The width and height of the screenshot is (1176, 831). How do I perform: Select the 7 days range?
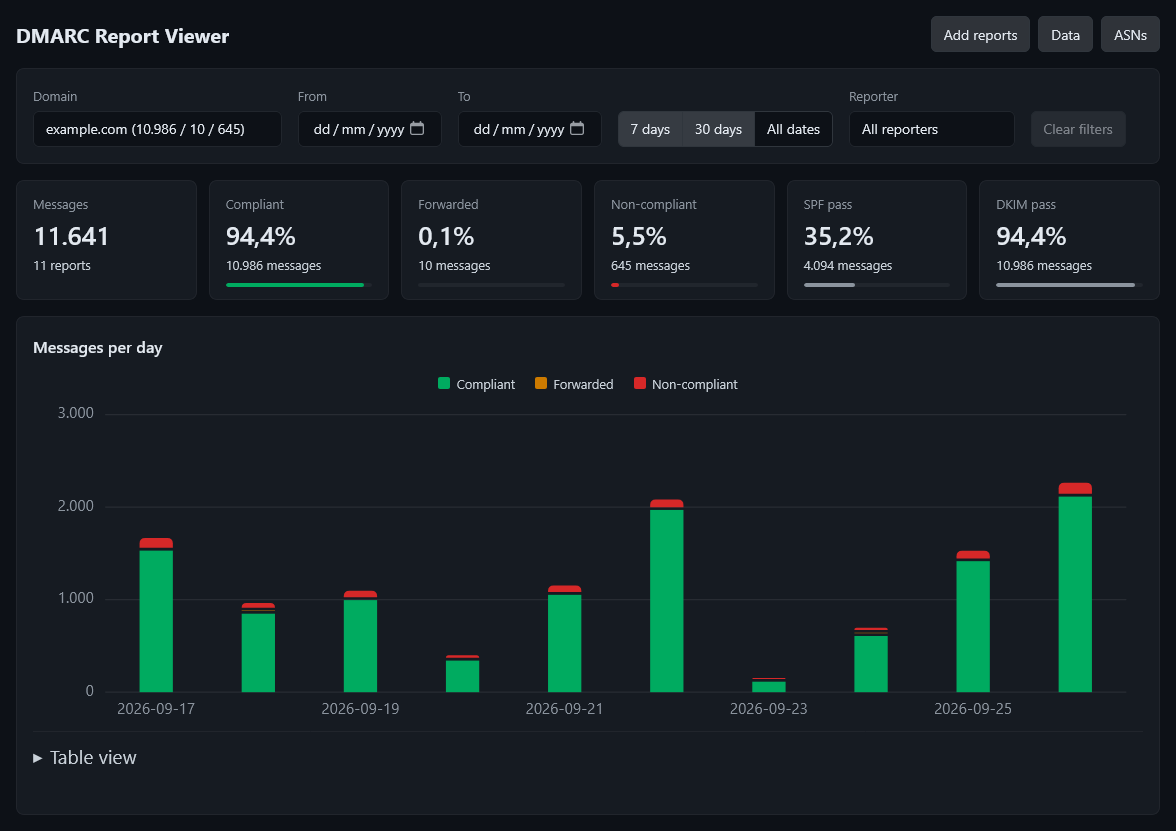(x=650, y=129)
